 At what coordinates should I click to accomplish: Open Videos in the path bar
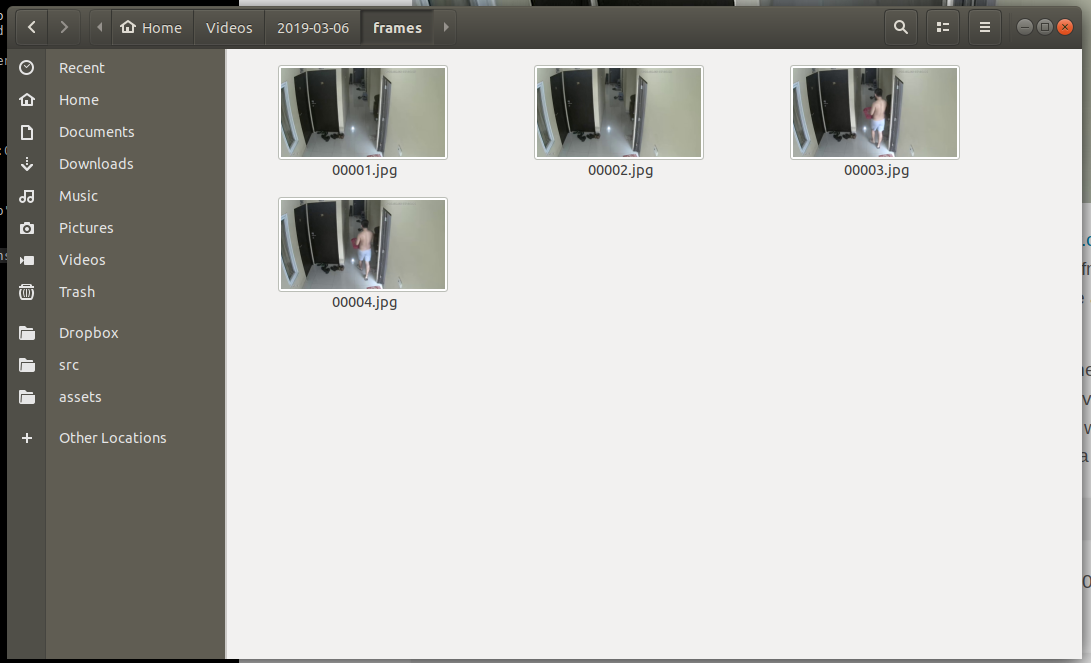click(229, 28)
